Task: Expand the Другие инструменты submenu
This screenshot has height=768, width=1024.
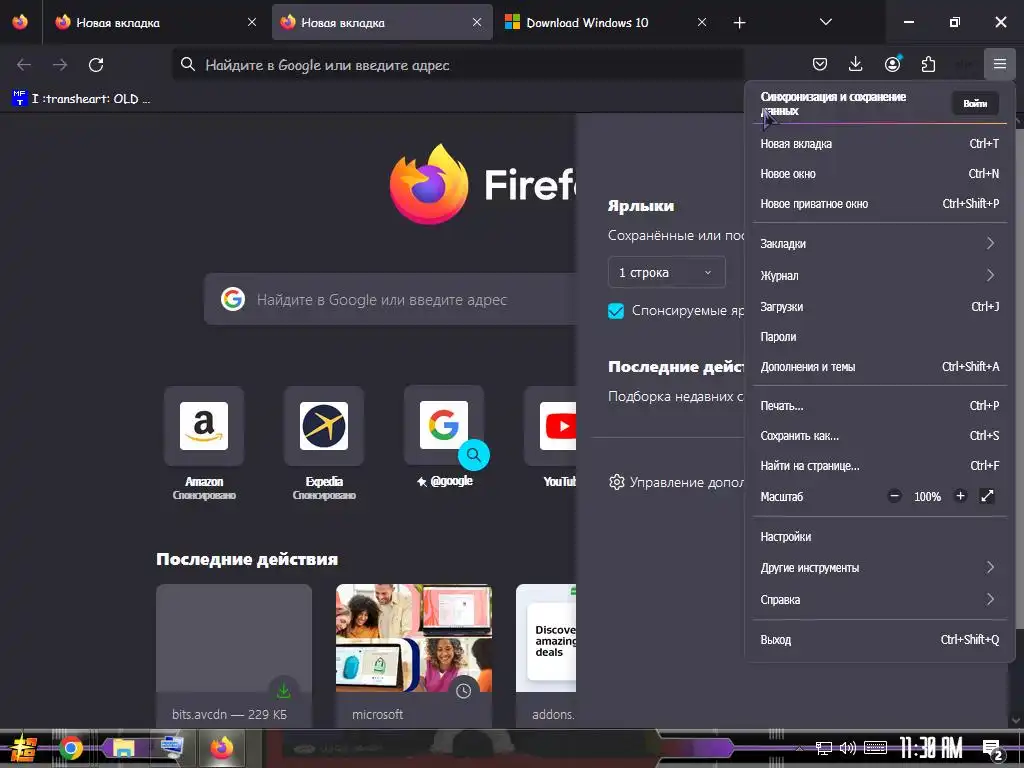Action: click(x=879, y=568)
